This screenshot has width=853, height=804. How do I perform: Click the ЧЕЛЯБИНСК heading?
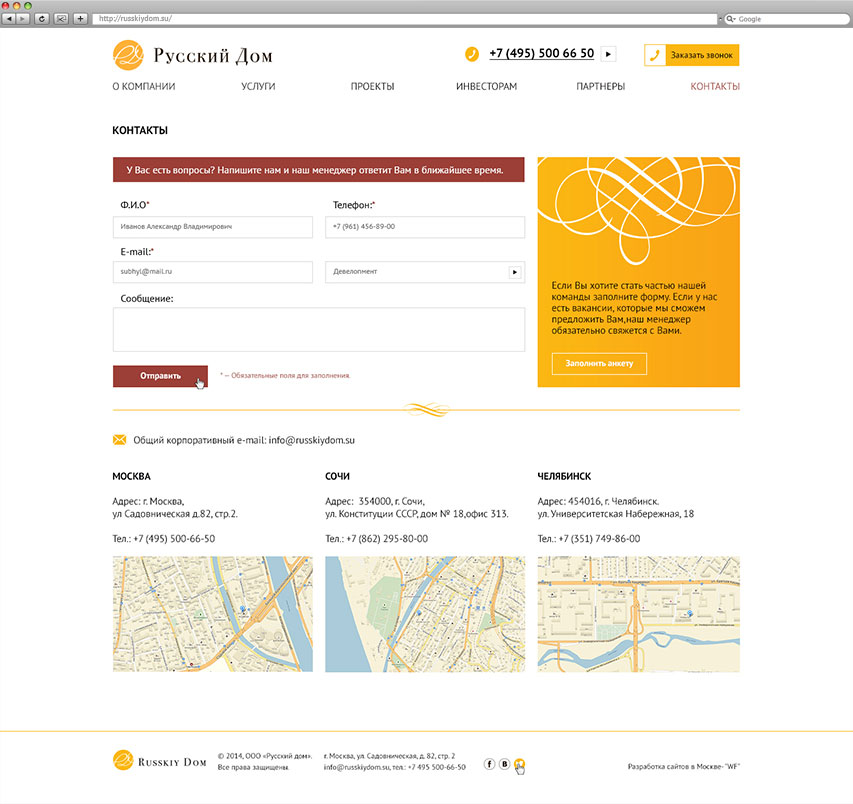tap(564, 476)
